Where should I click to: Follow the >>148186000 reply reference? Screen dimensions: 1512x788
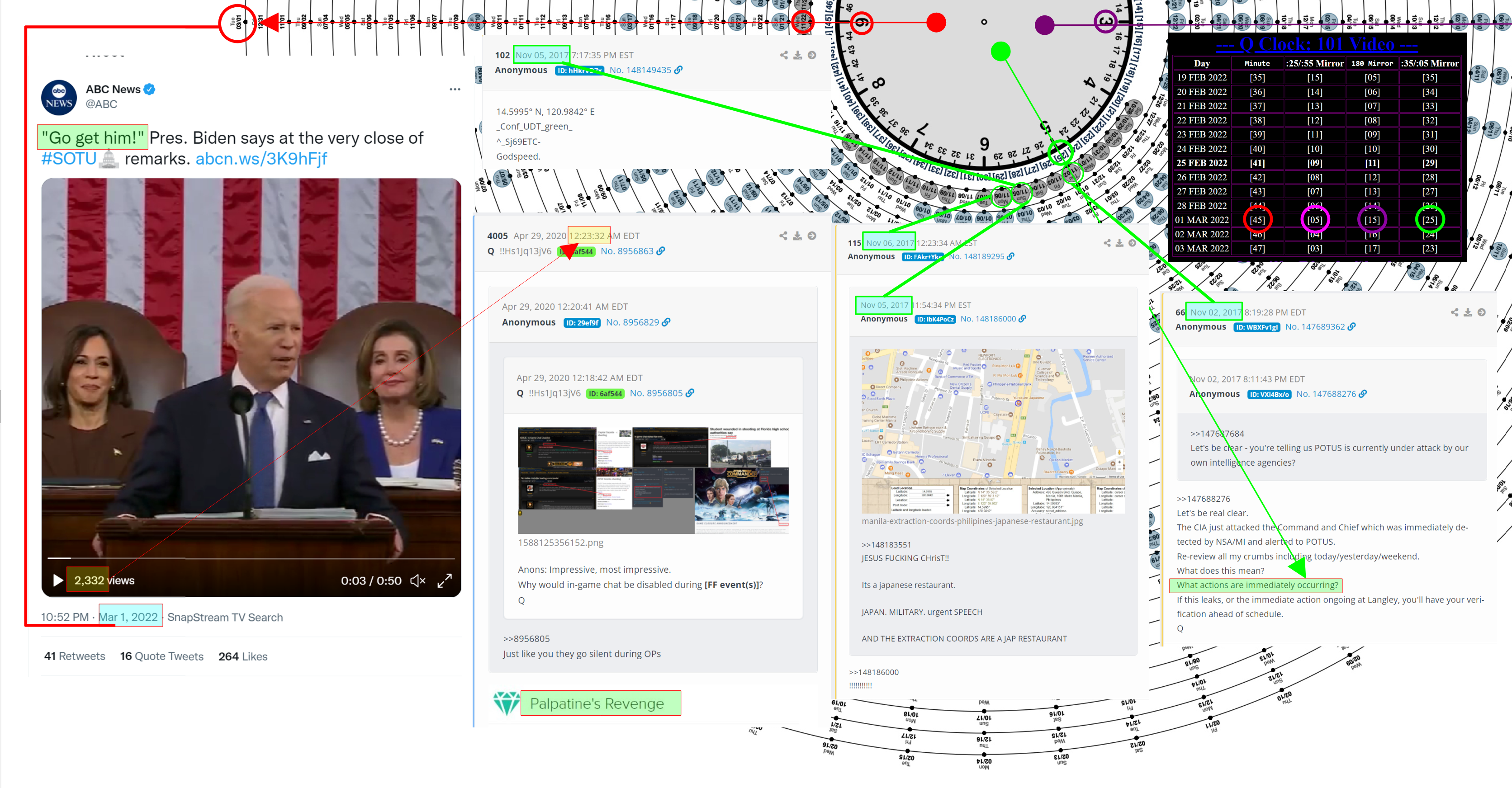[x=873, y=672]
